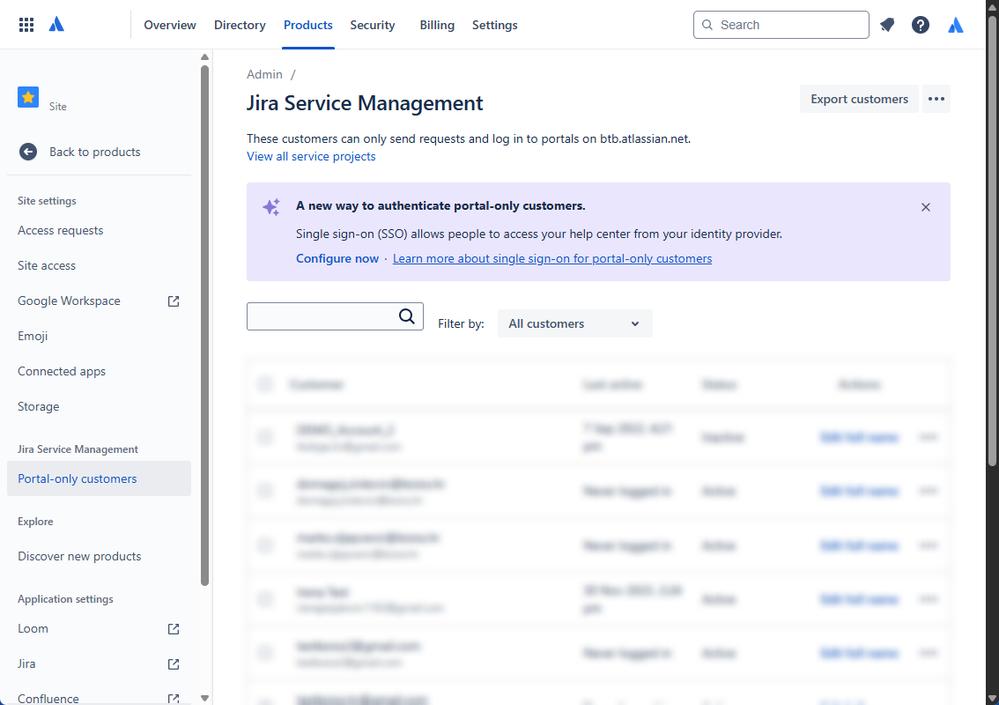Image resolution: width=999 pixels, height=705 pixels.
Task: Click the sidebar scroll up arrow
Action: point(205,57)
